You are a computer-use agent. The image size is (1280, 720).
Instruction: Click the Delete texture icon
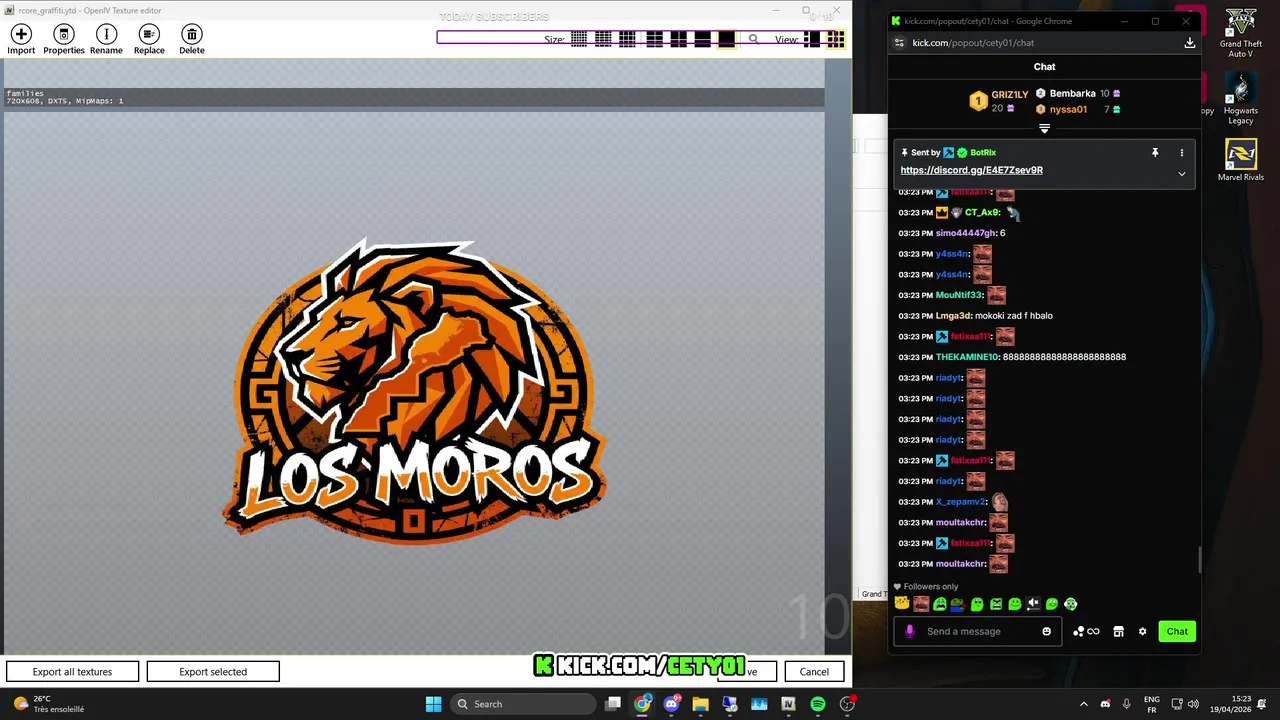point(192,40)
